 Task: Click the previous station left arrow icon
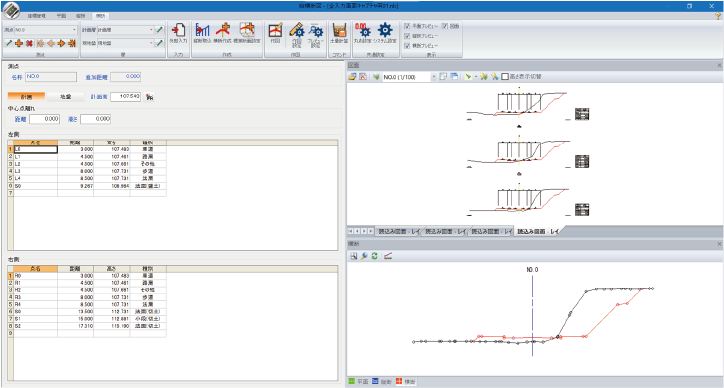(51, 43)
